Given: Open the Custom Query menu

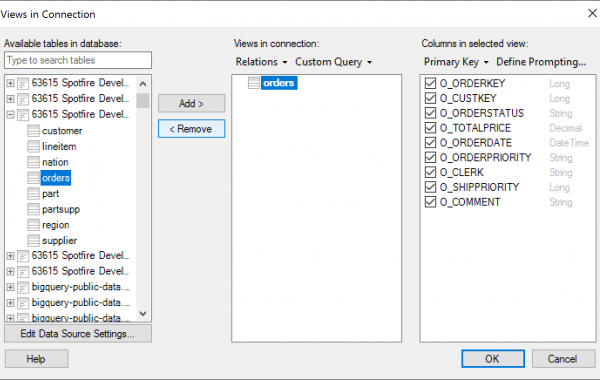Looking at the screenshot, I should pos(333,62).
